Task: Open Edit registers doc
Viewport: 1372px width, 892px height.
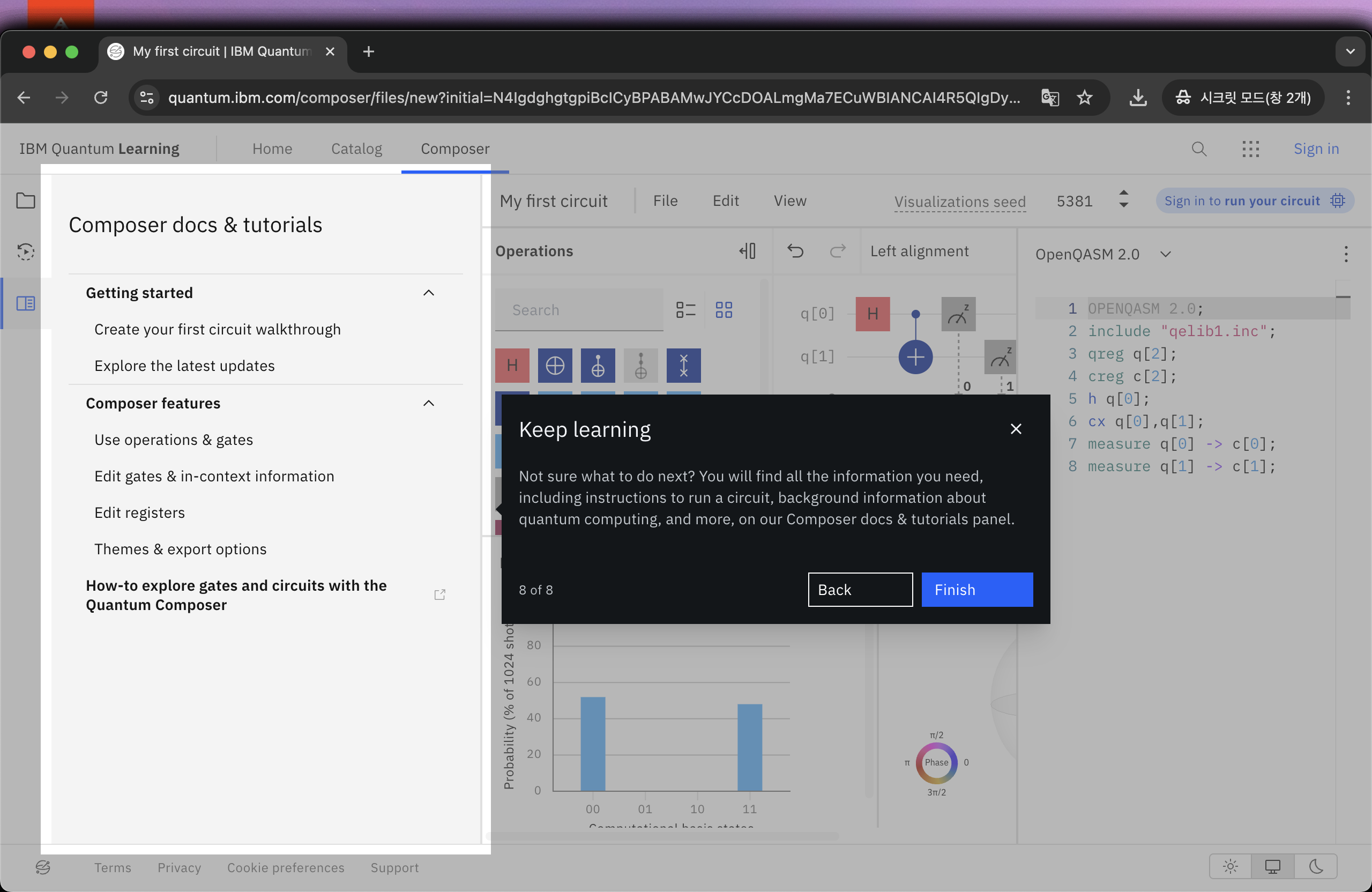Action: point(139,512)
